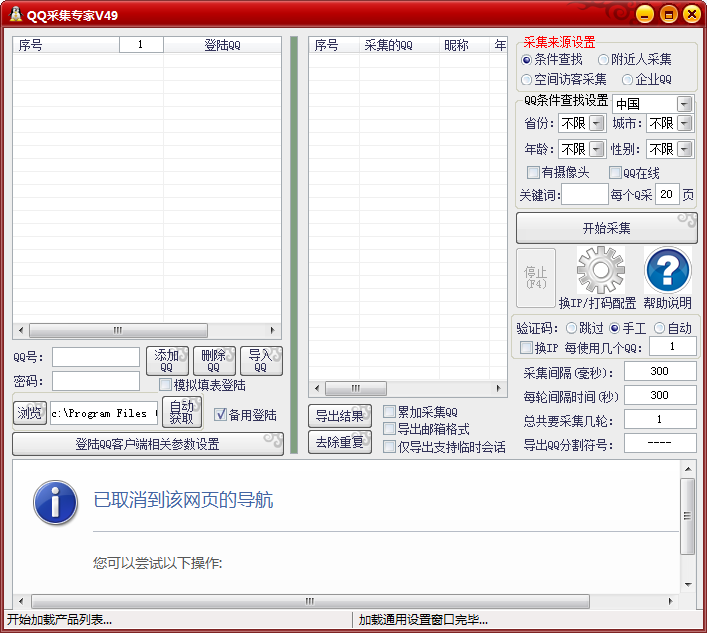Click the 每个Q采 pages field
Image resolution: width=707 pixels, height=633 pixels.
[667, 194]
